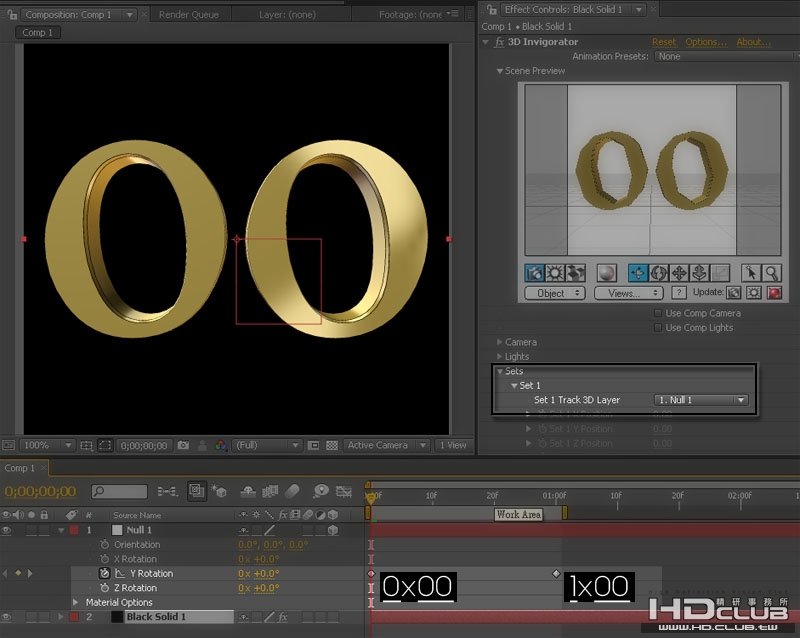
Task: Click the red sphere update render icon
Action: (x=774, y=293)
